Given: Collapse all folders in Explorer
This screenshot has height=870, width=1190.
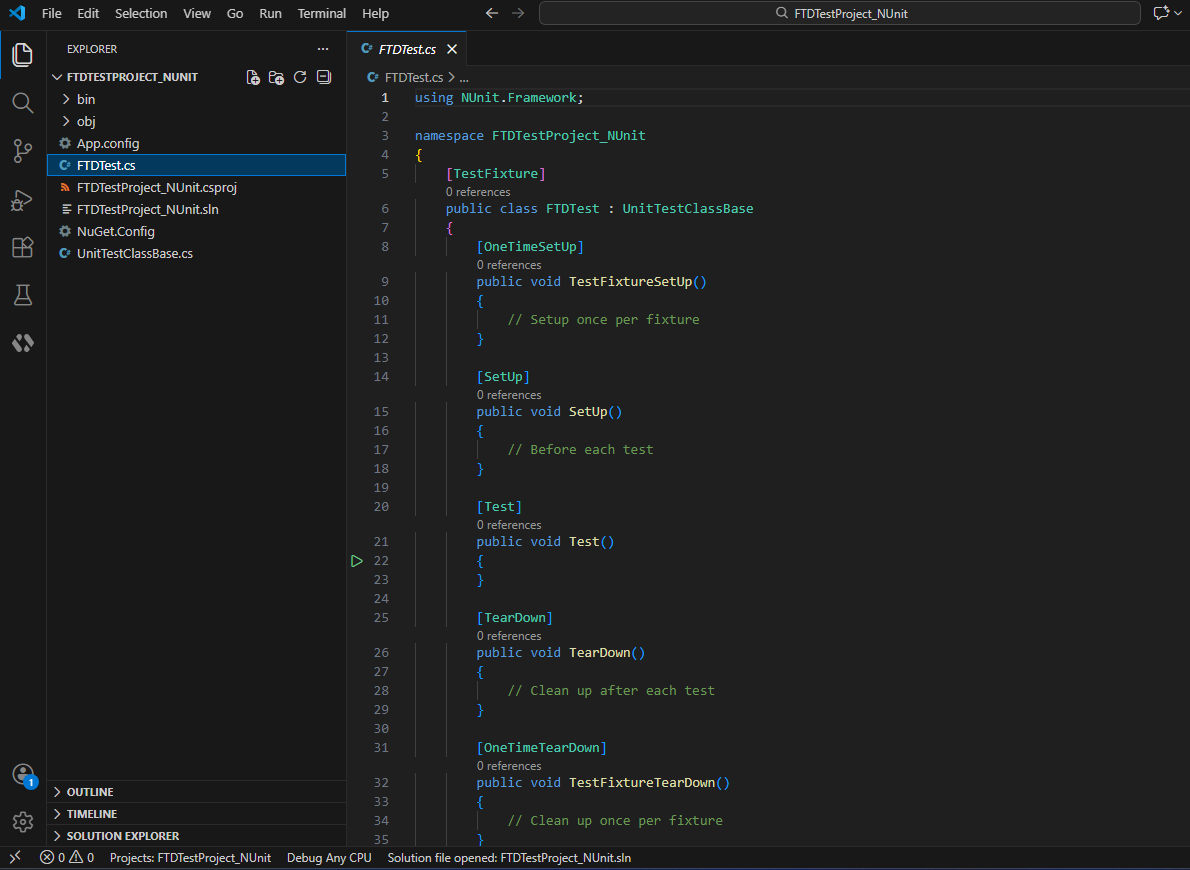Looking at the screenshot, I should coord(323,77).
